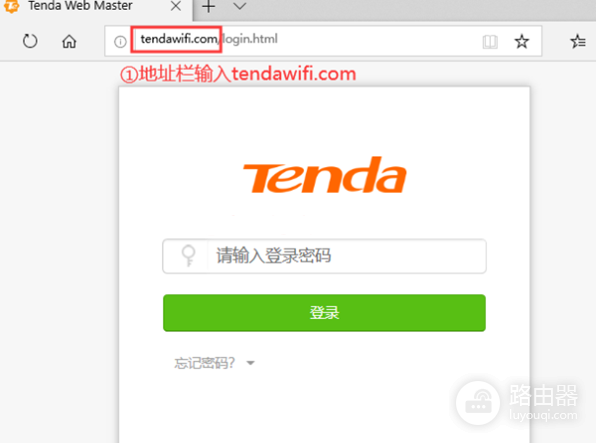
Task: Open the favorites hub icon
Action: pyautogui.click(x=578, y=41)
